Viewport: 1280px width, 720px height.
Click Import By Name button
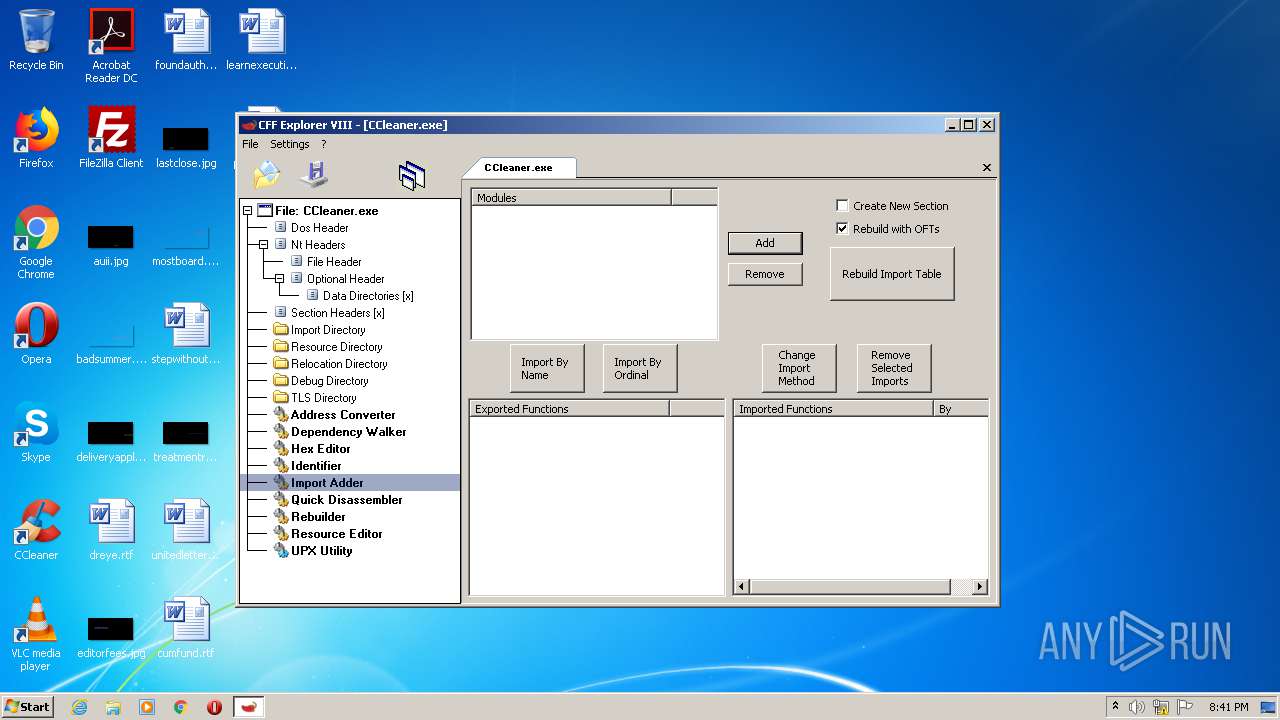coord(545,369)
